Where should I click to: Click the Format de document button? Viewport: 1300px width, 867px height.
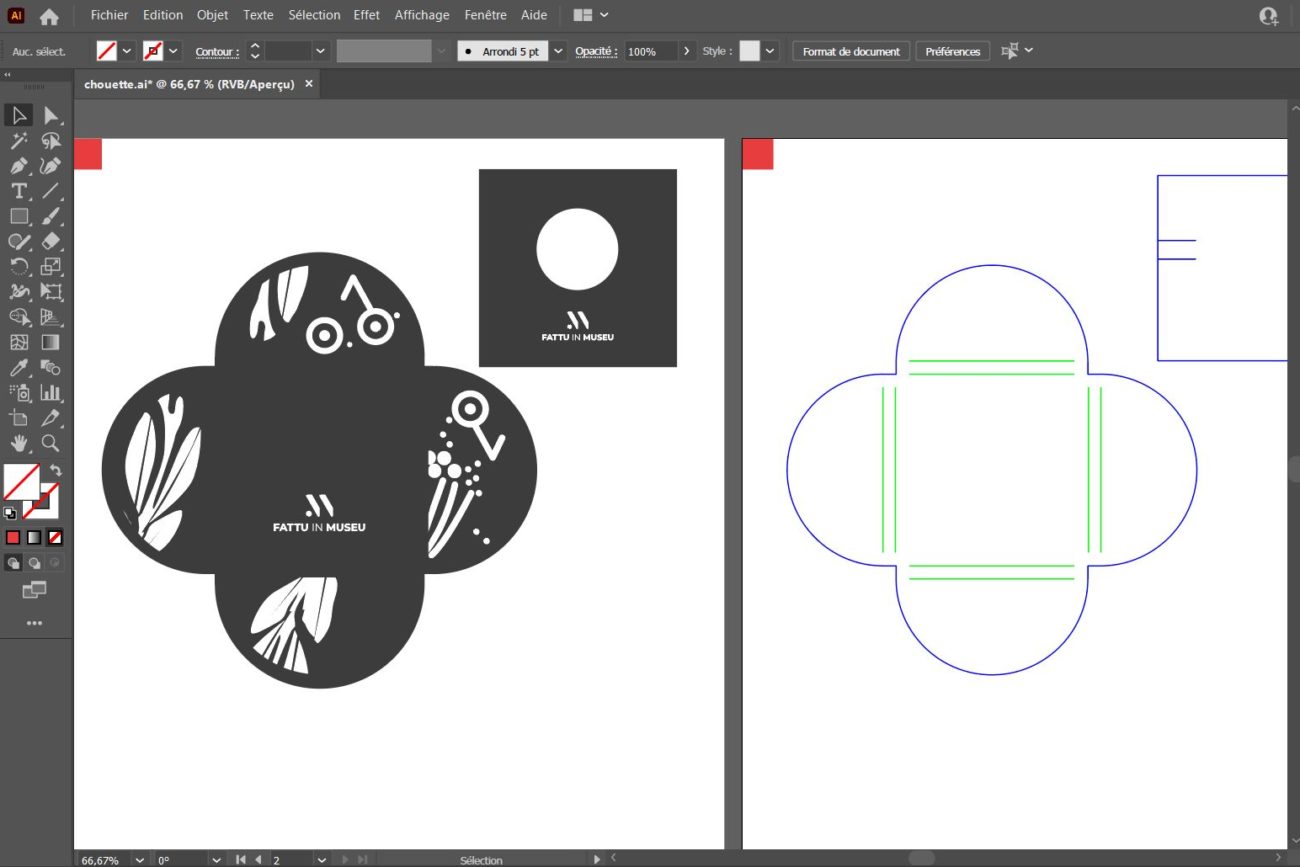tap(851, 51)
